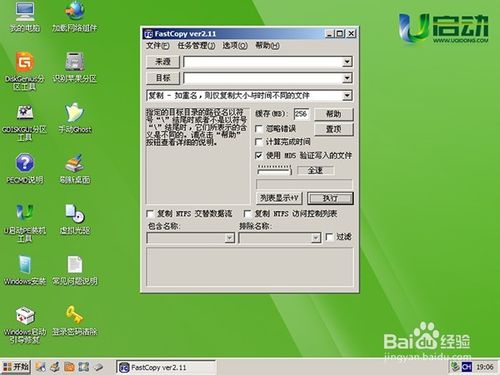Open the Apple partition recognition icon

pos(74,67)
